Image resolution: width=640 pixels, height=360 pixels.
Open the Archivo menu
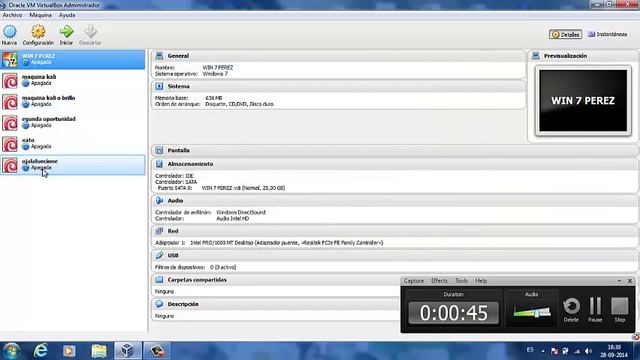click(12, 15)
